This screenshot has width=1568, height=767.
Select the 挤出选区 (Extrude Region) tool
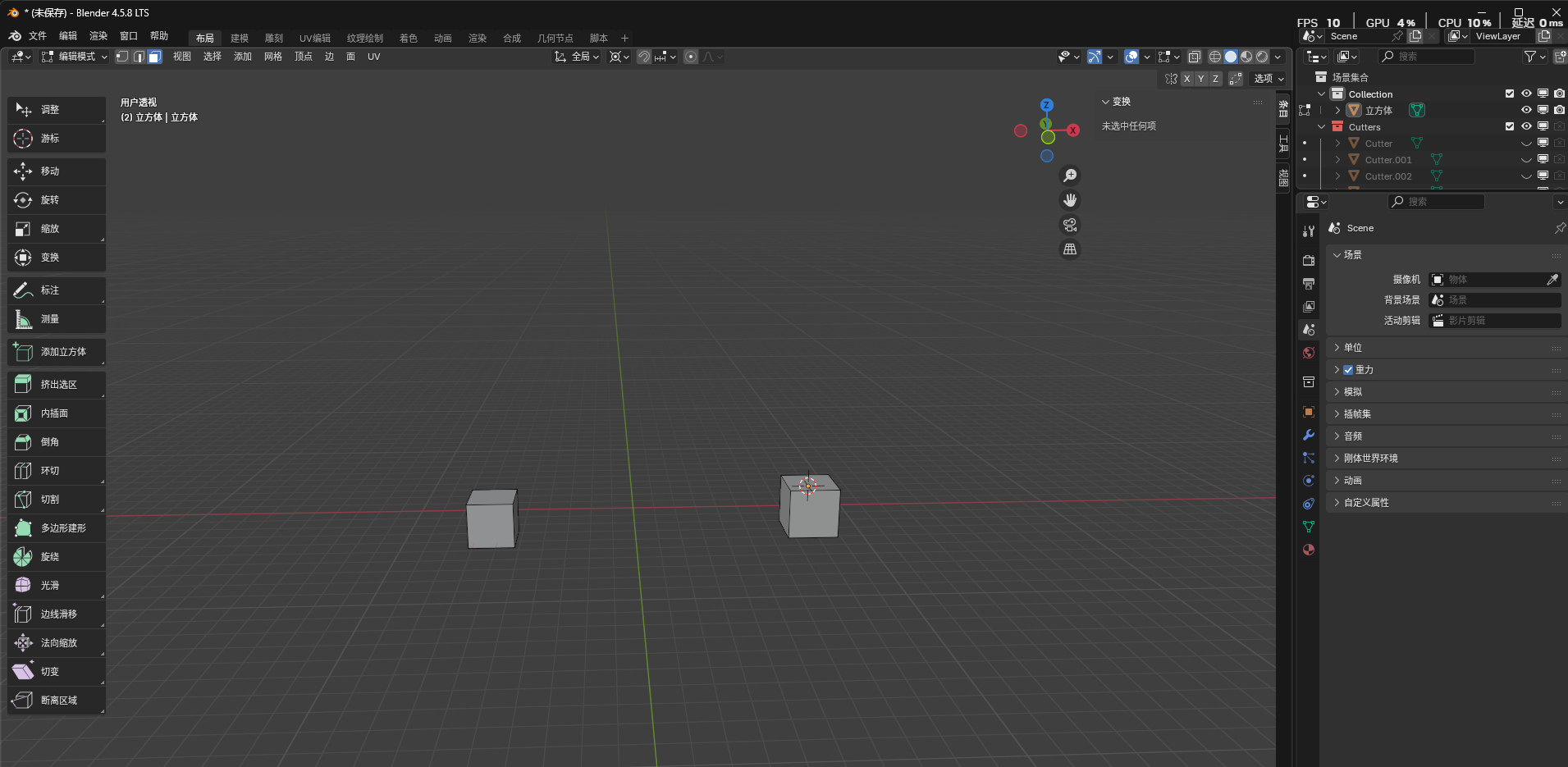click(x=57, y=385)
